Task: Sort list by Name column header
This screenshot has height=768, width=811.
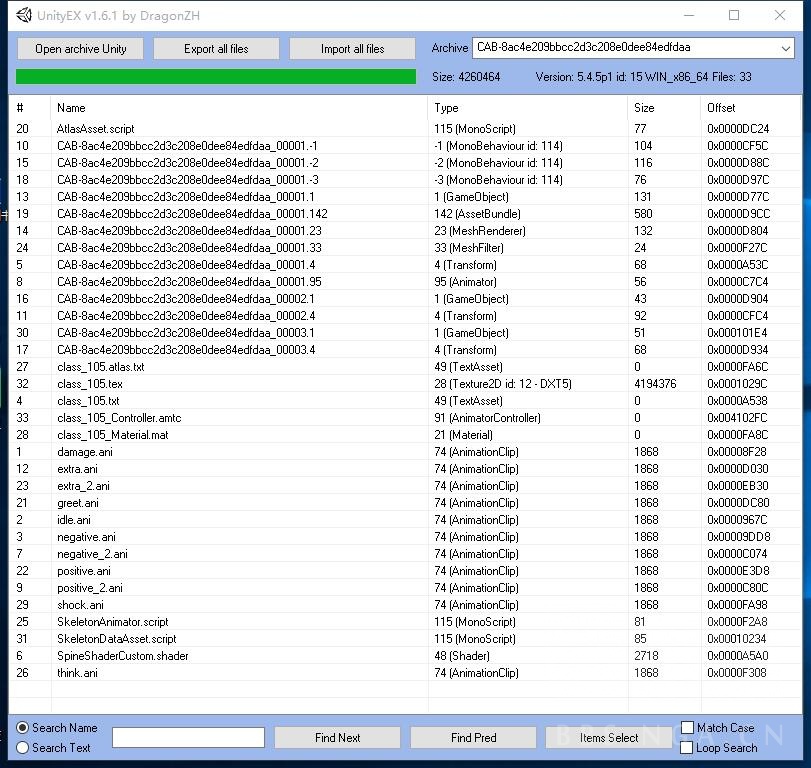Action: pyautogui.click(x=71, y=108)
